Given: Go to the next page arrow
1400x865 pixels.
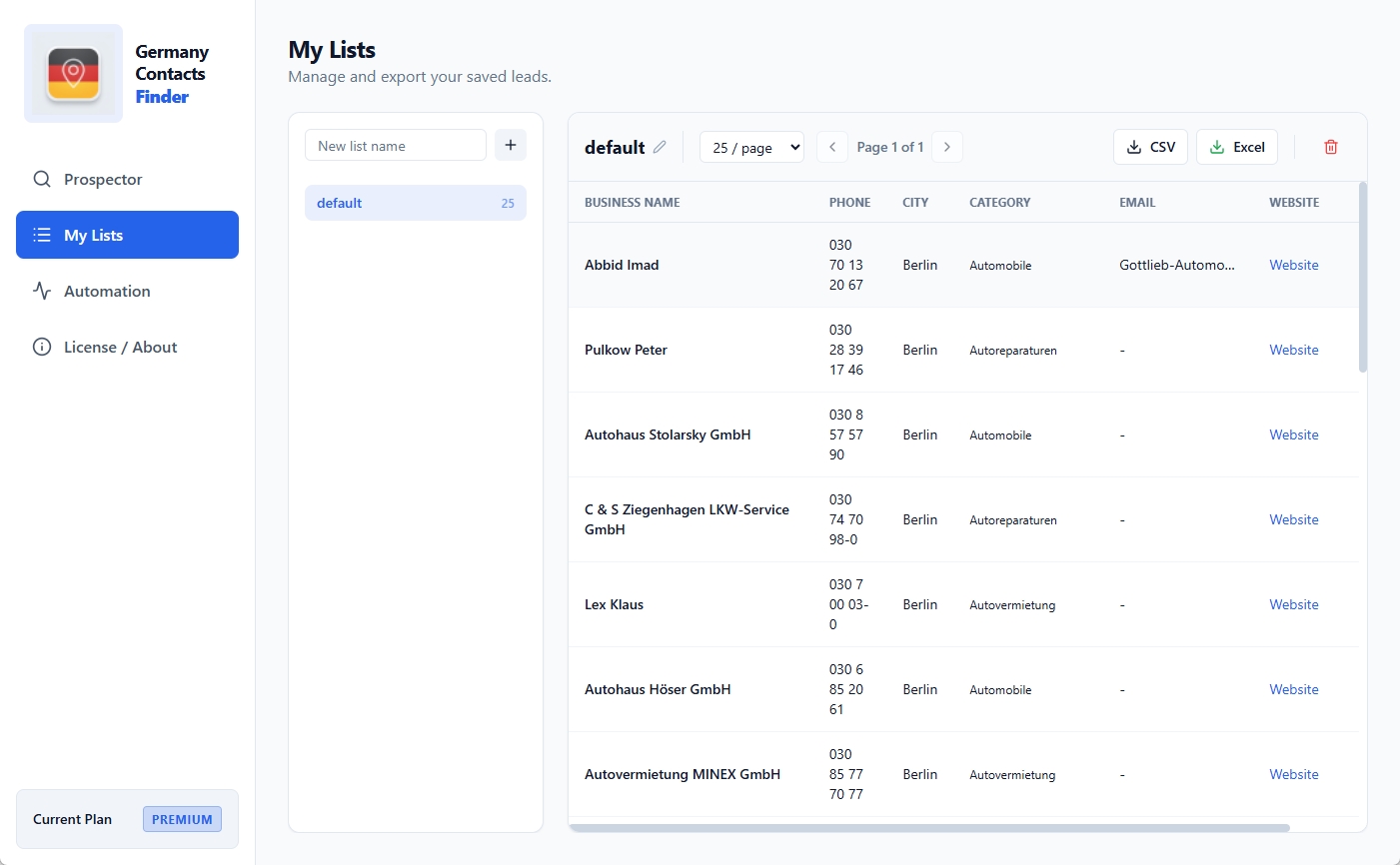Looking at the screenshot, I should click(x=947, y=147).
